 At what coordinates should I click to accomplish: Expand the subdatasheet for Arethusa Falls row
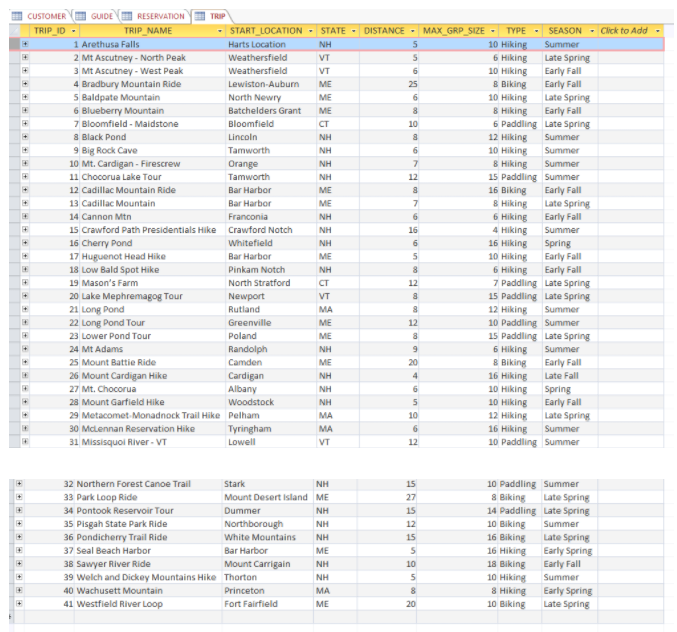[x=25, y=44]
